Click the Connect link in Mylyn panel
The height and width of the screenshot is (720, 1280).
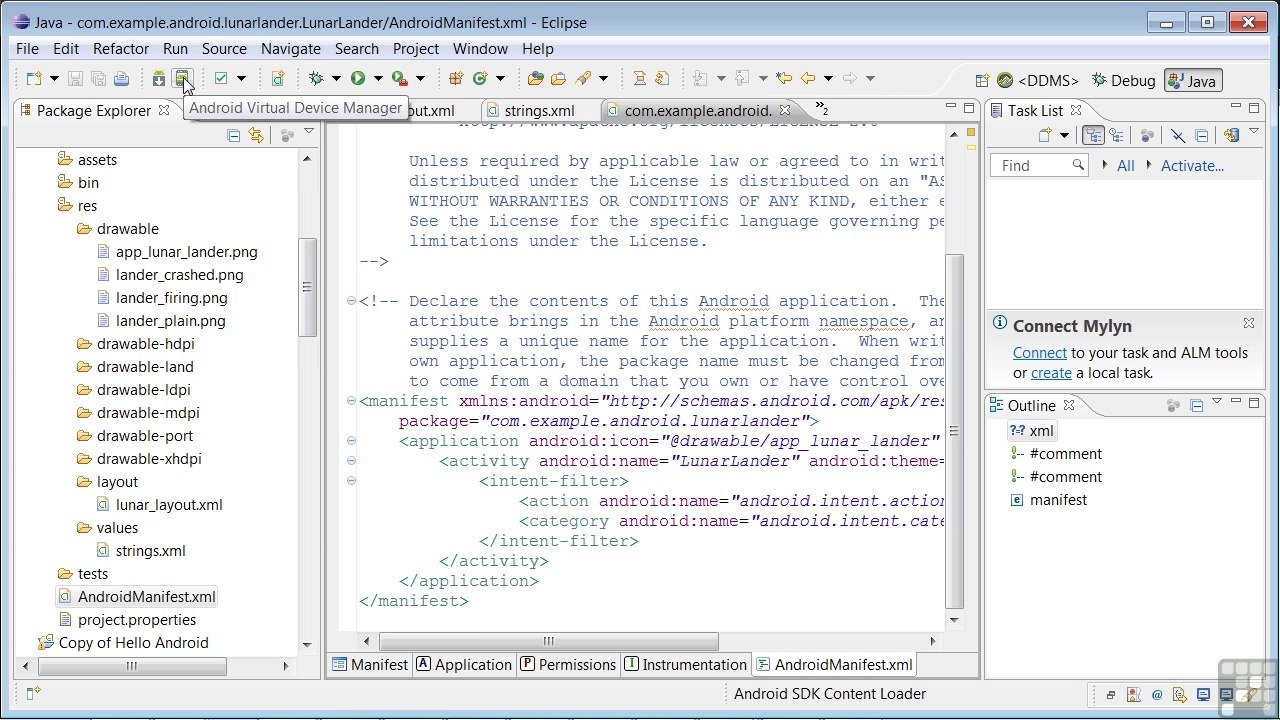point(1039,353)
